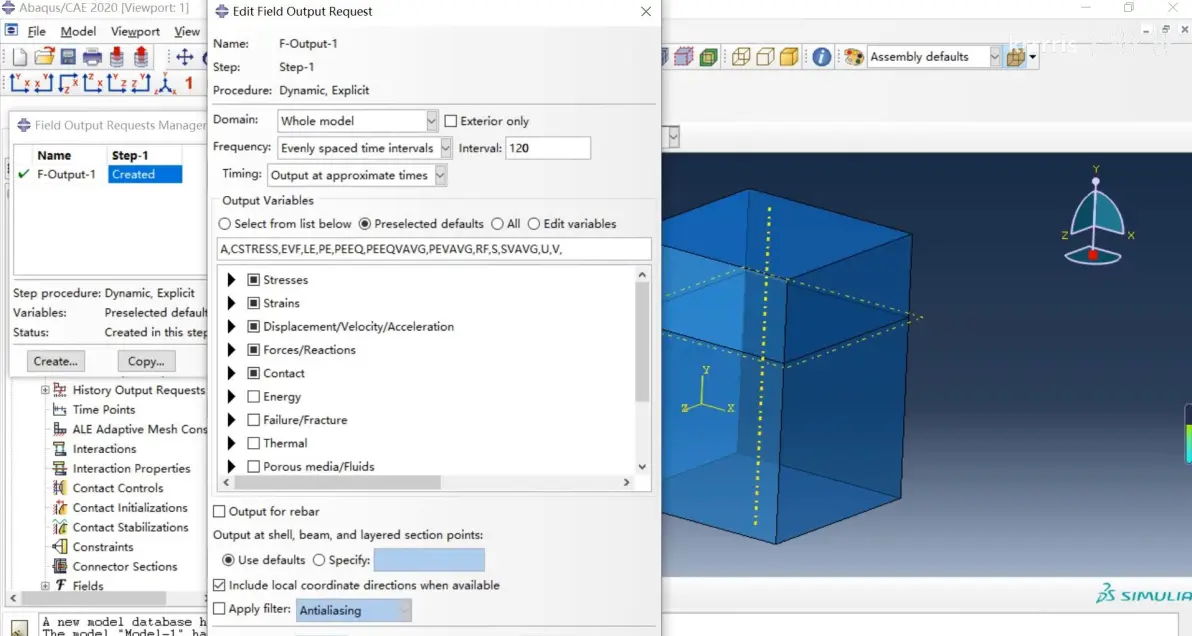
Task: Check the Energy category checkbox
Action: point(254,397)
